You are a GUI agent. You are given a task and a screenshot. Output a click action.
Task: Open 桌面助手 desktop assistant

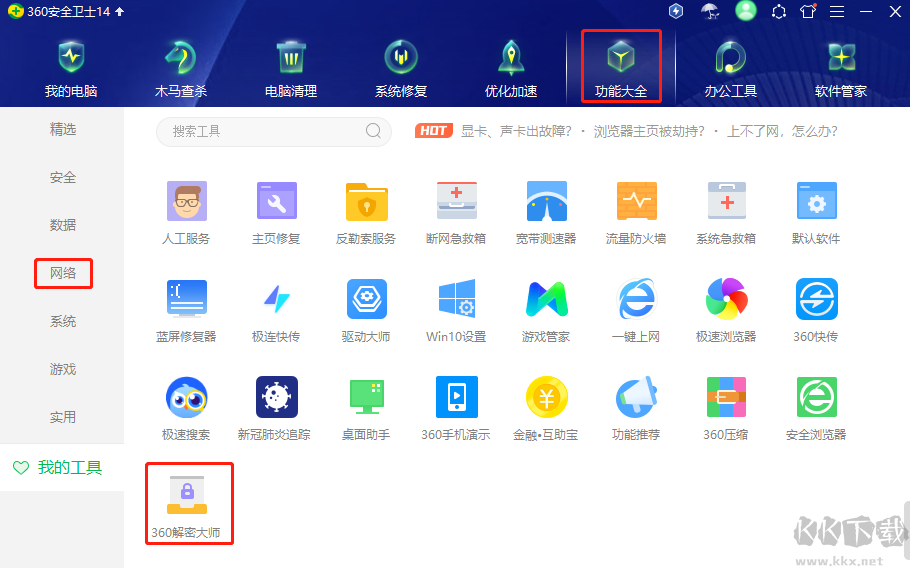pos(366,408)
